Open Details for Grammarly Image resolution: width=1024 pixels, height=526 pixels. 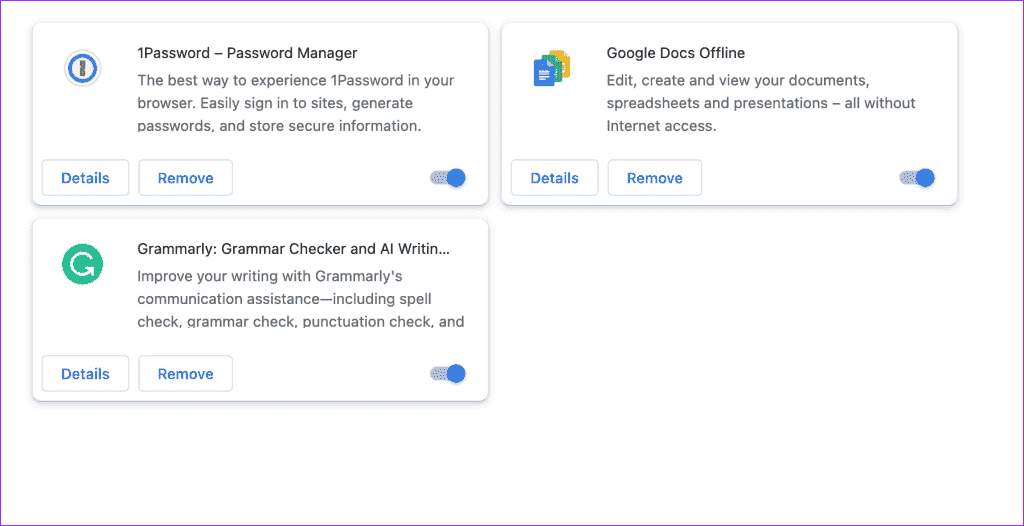click(x=86, y=374)
